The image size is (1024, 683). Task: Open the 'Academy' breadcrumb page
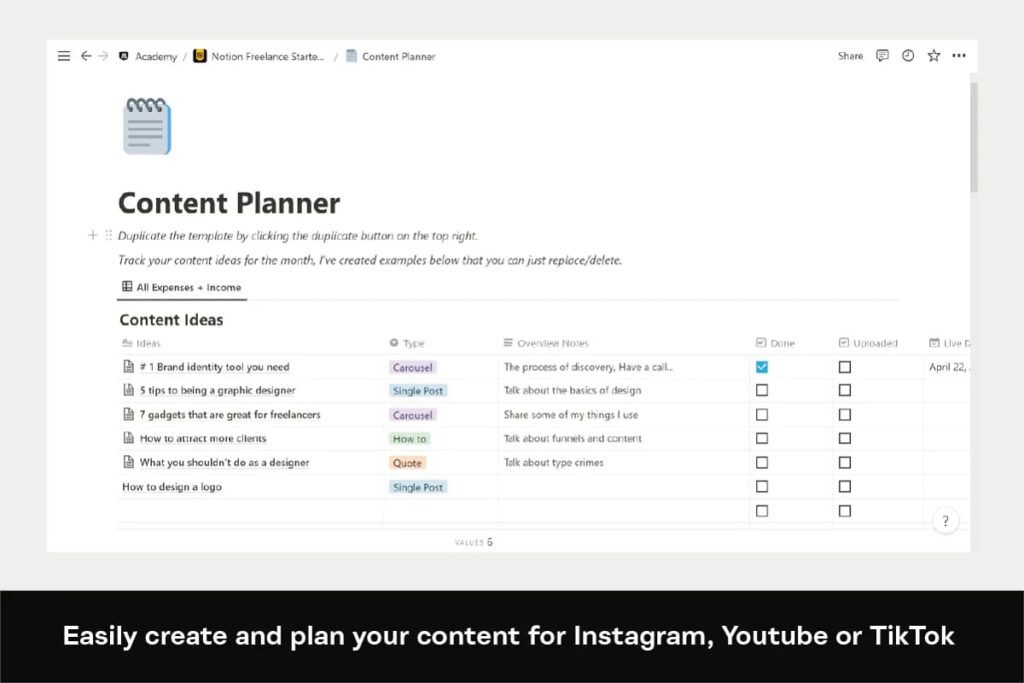pyautogui.click(x=157, y=57)
